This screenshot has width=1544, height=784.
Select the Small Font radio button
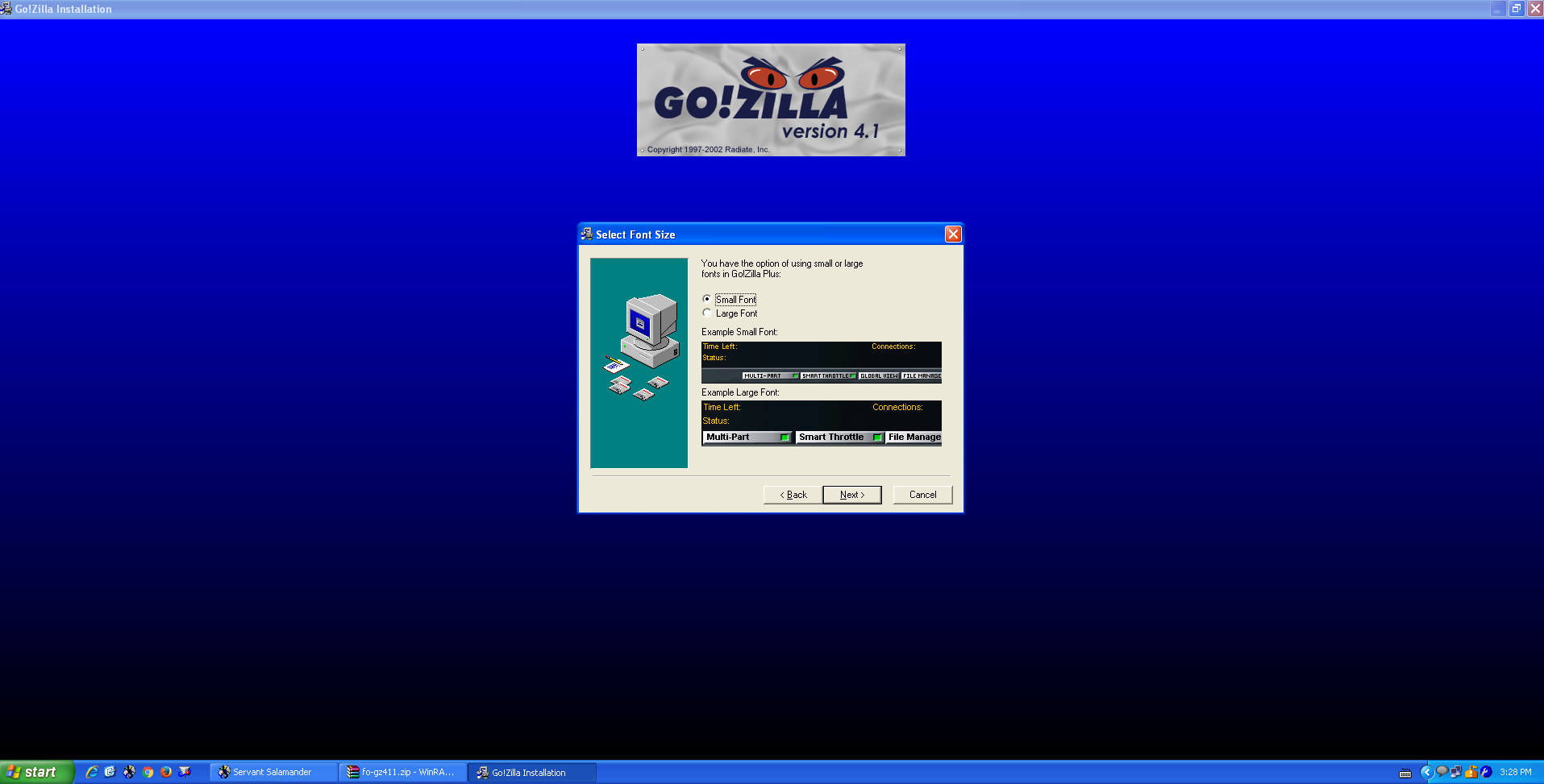tap(707, 299)
